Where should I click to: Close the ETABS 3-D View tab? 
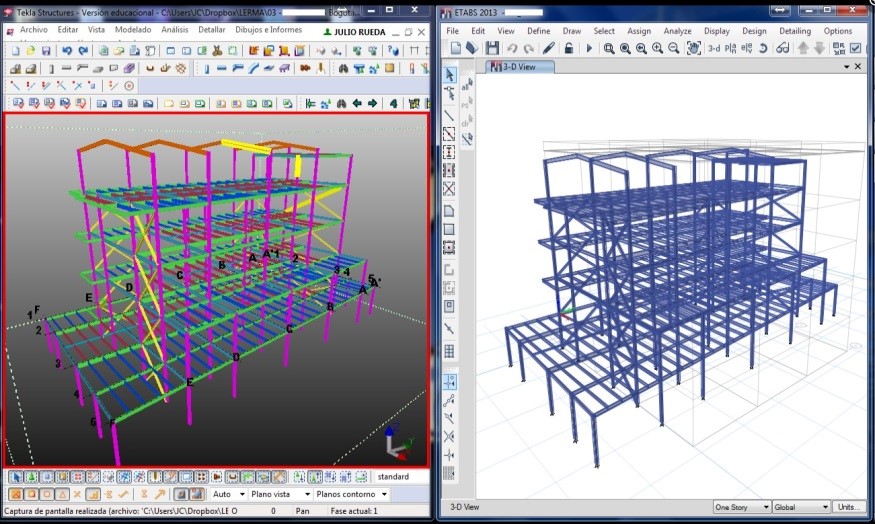[x=858, y=66]
